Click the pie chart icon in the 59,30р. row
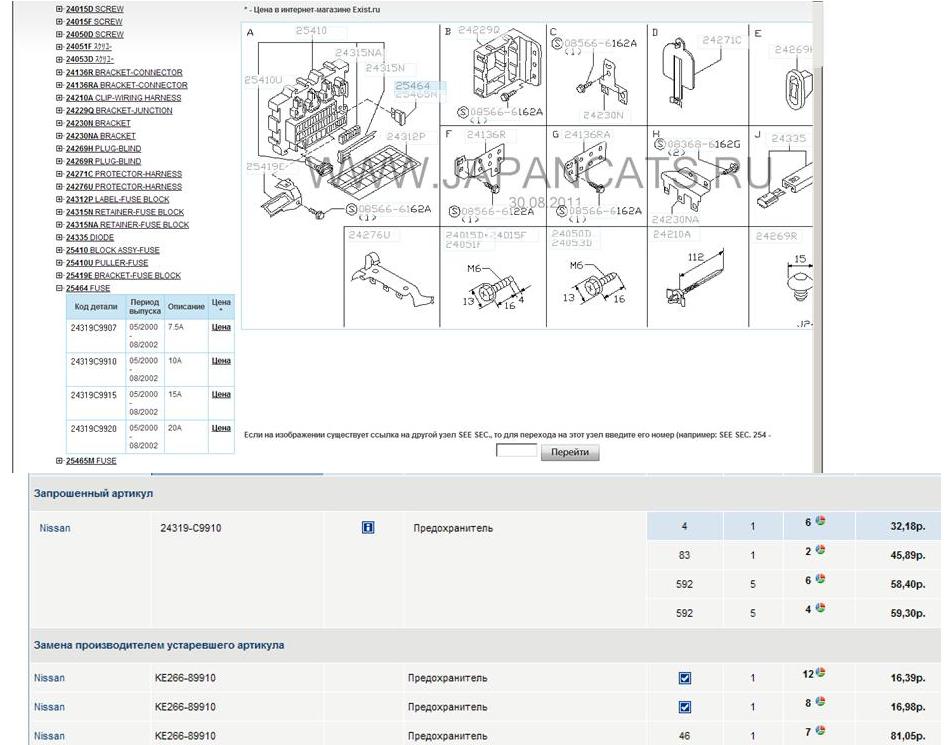The width and height of the screenshot is (948, 745). [x=820, y=608]
